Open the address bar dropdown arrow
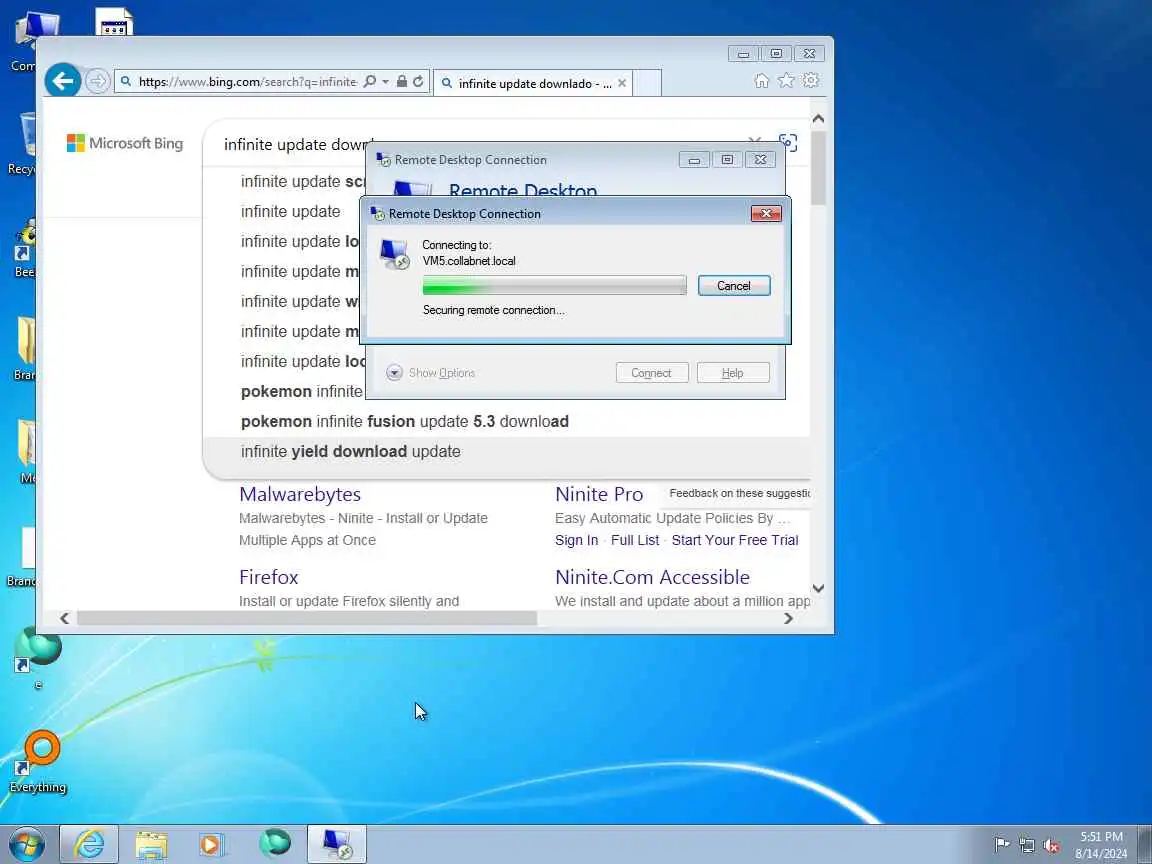The width and height of the screenshot is (1152, 864). [386, 82]
